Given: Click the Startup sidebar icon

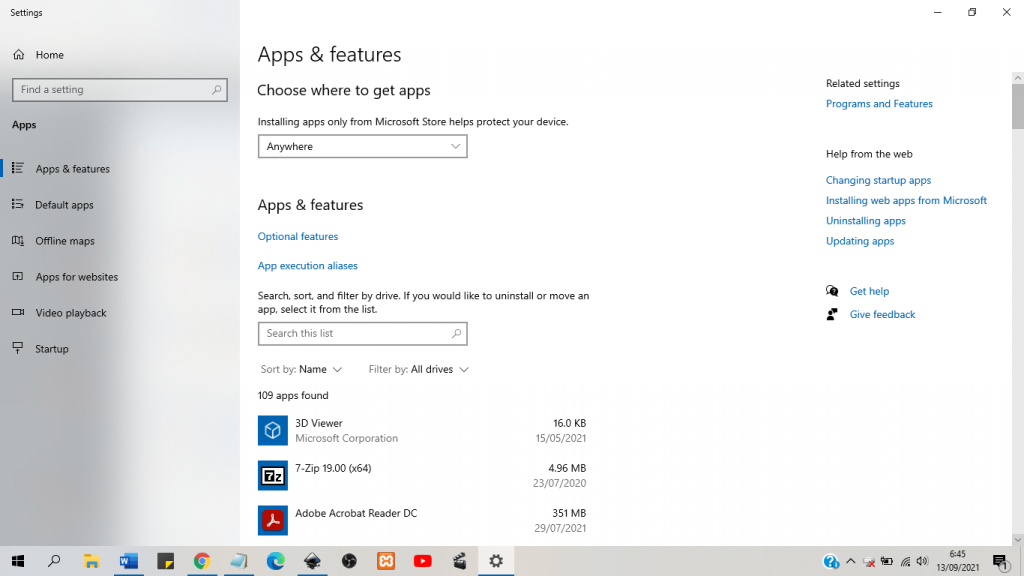Looking at the screenshot, I should [x=18, y=348].
